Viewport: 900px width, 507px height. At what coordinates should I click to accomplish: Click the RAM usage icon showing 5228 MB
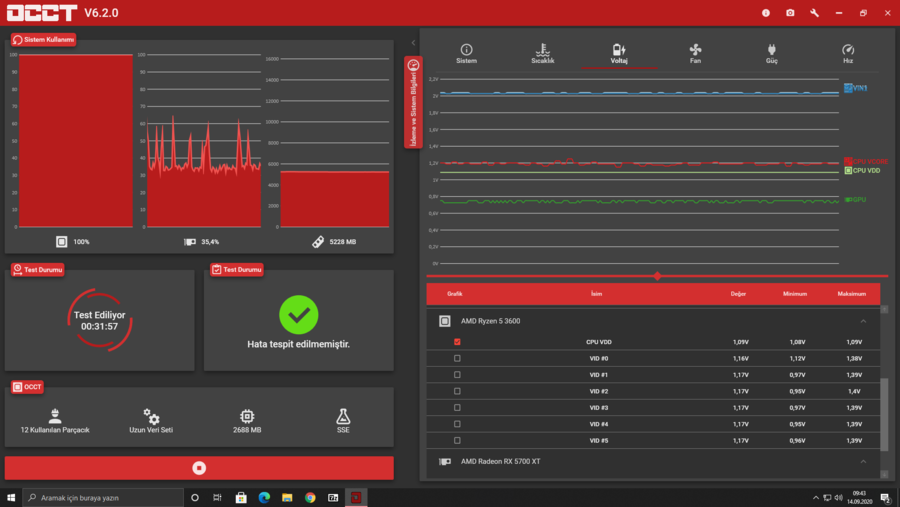pyautogui.click(x=318, y=242)
